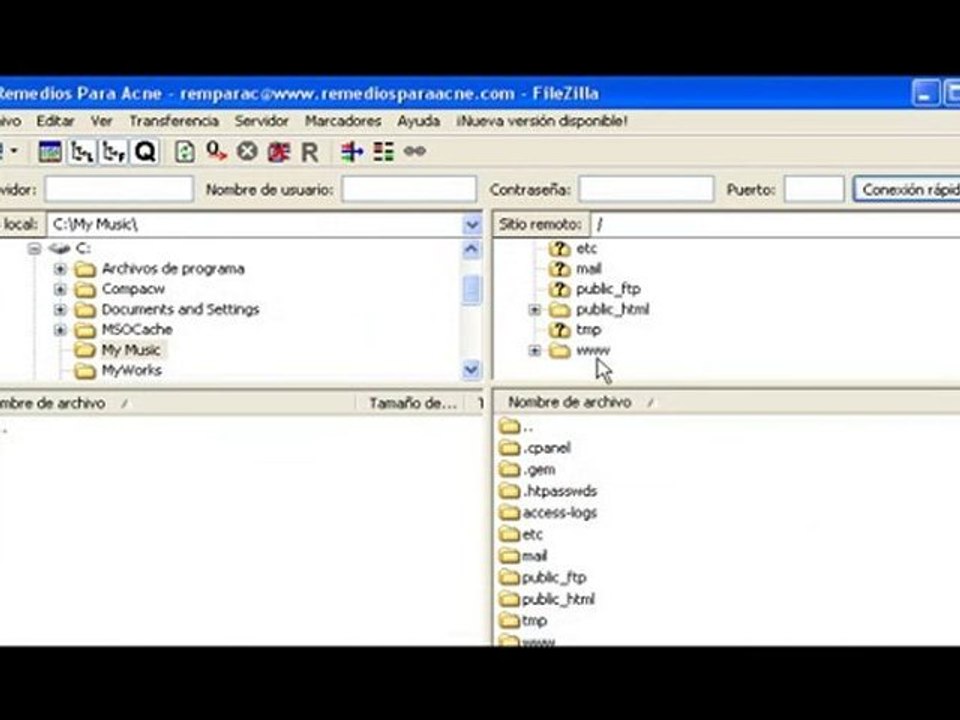Toggle synchronized browsing icon

pyautogui.click(x=414, y=151)
